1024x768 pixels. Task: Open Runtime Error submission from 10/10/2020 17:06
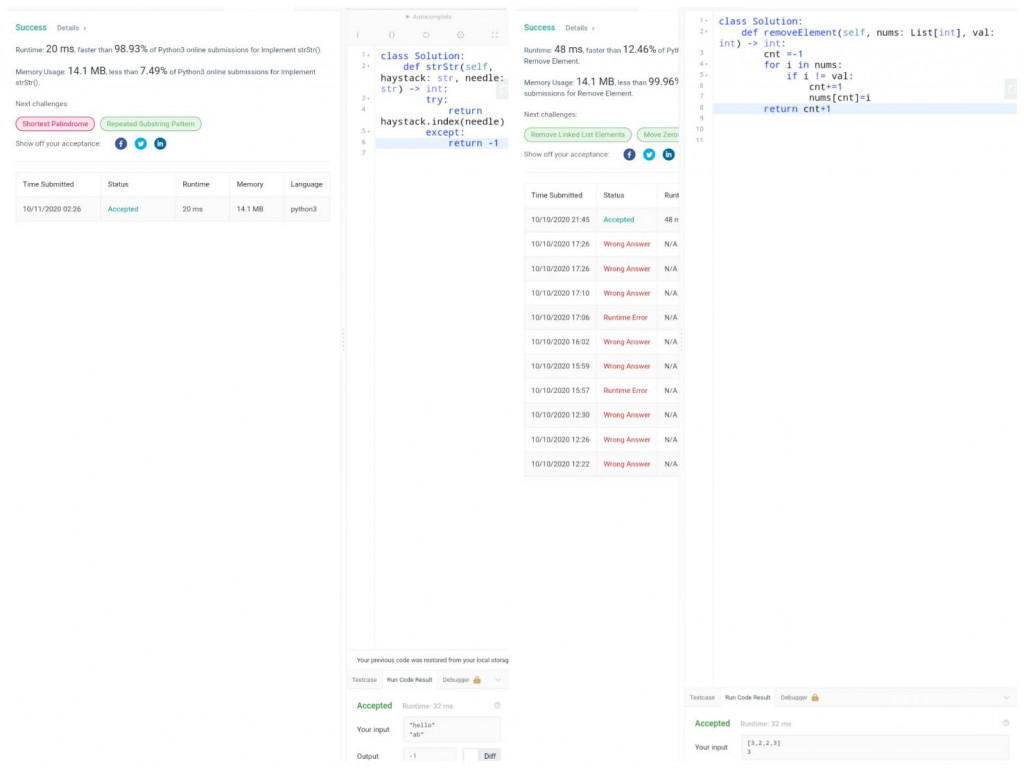(x=625, y=317)
